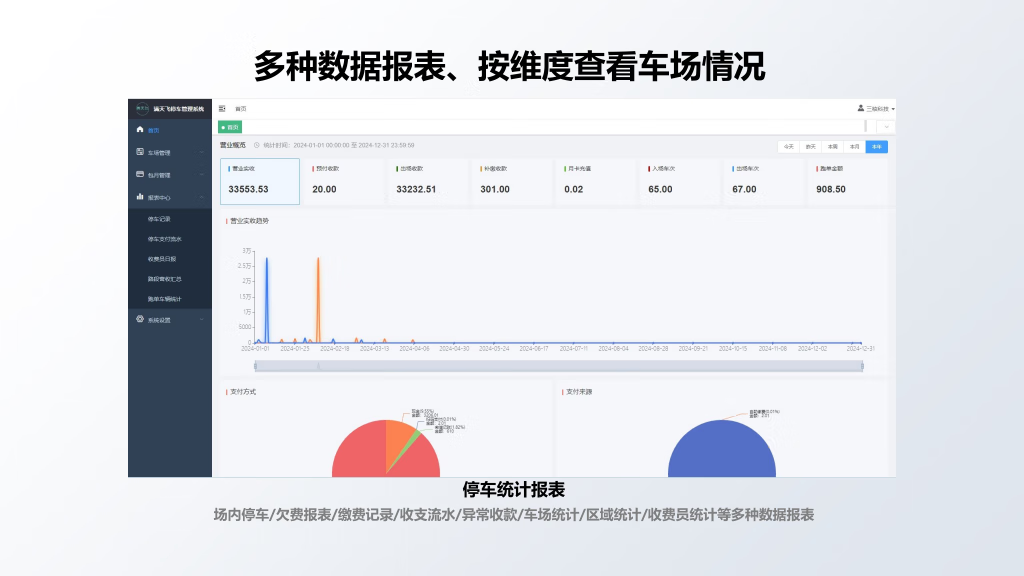Select the 本周 time range option
Viewport: 1024px width, 576px height.
tap(832, 146)
